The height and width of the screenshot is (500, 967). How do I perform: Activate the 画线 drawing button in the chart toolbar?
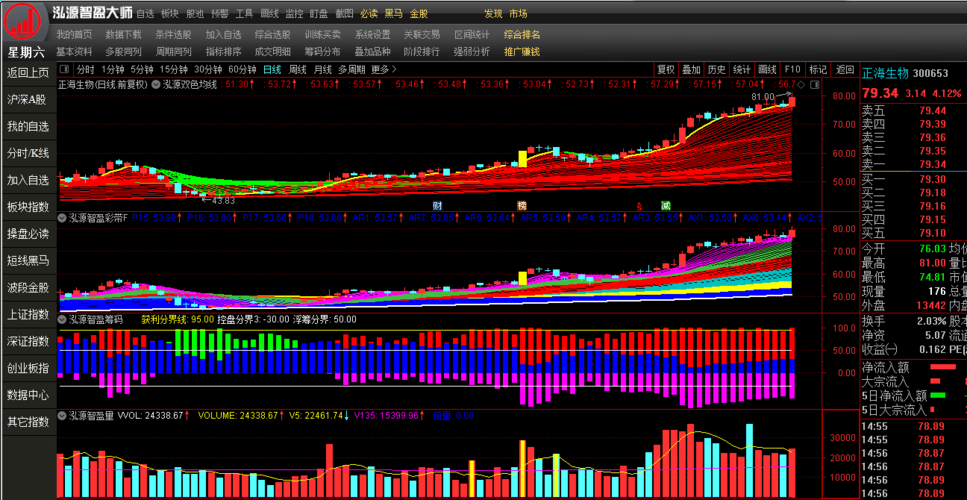click(x=767, y=69)
